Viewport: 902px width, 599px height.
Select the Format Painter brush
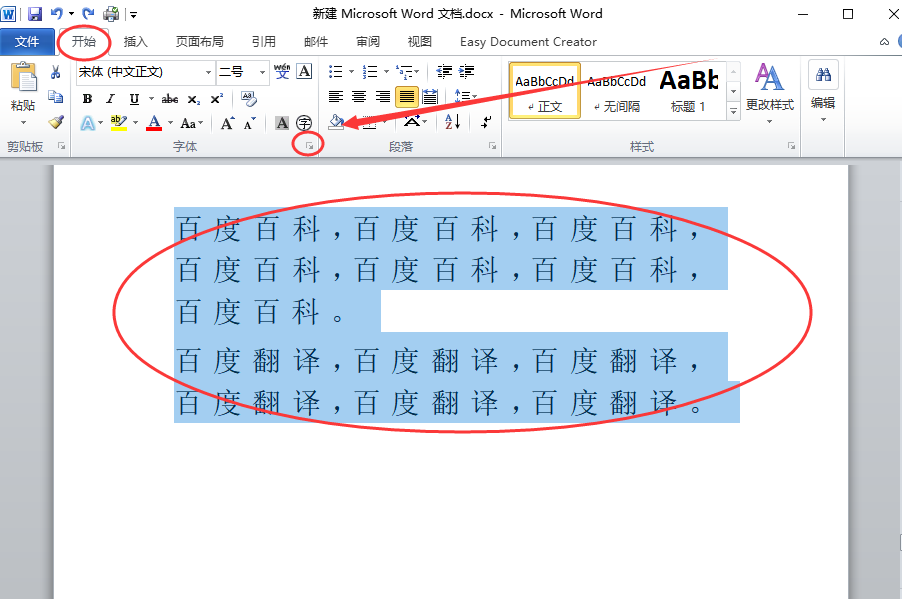(56, 122)
